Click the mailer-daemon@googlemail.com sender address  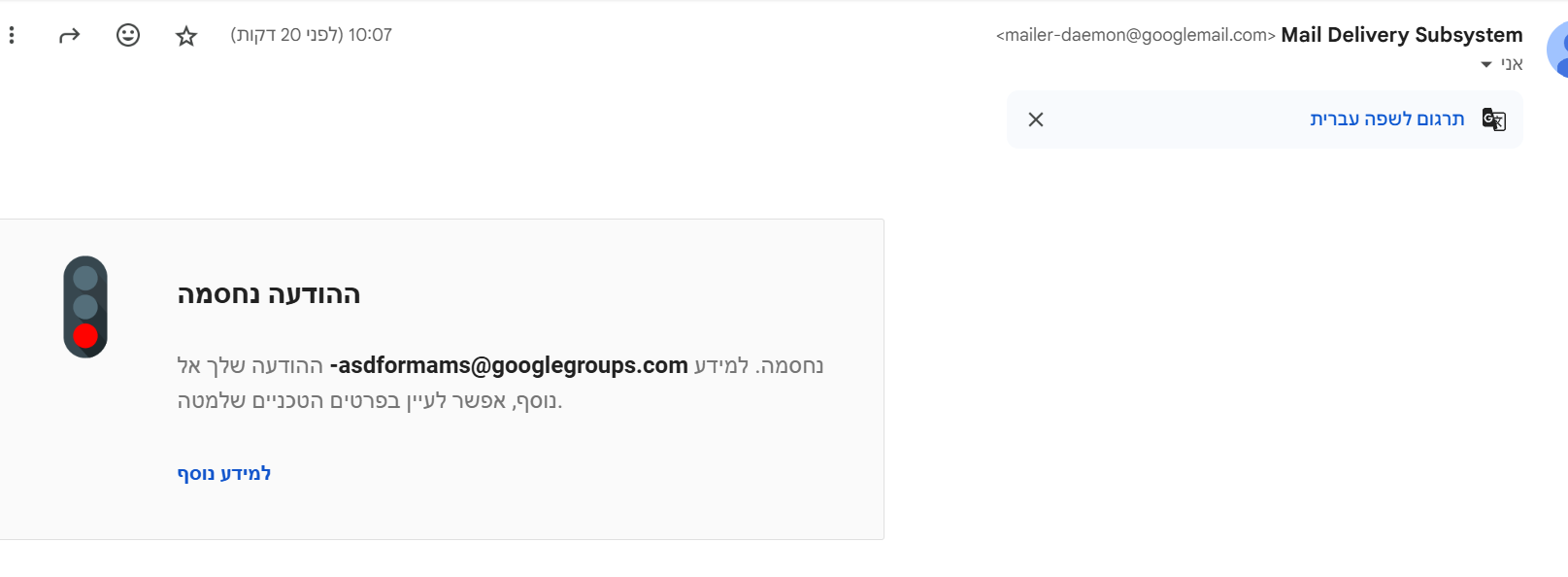1135,36
